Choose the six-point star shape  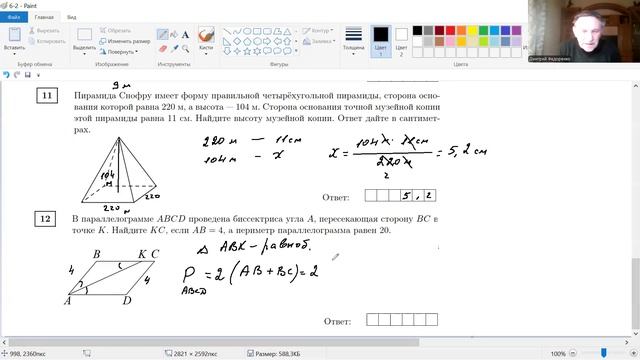(x=257, y=51)
